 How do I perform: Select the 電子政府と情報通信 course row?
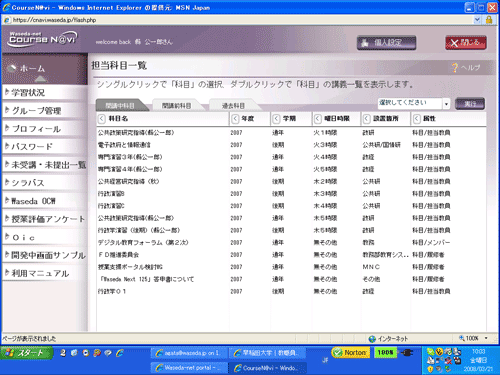(x=291, y=145)
